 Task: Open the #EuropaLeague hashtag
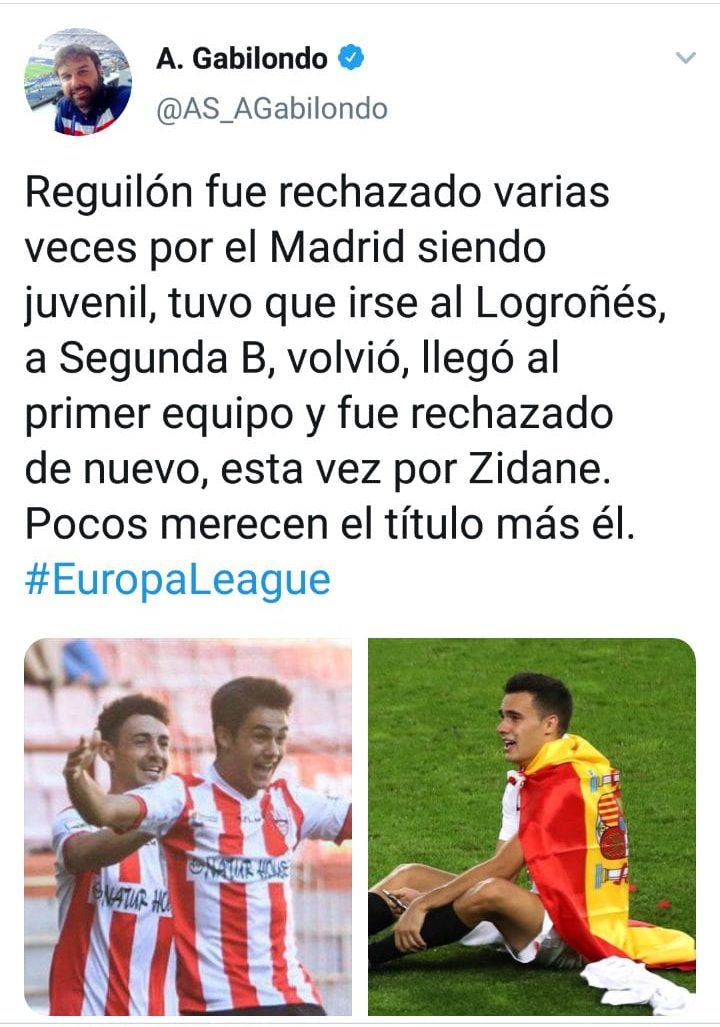[178, 580]
